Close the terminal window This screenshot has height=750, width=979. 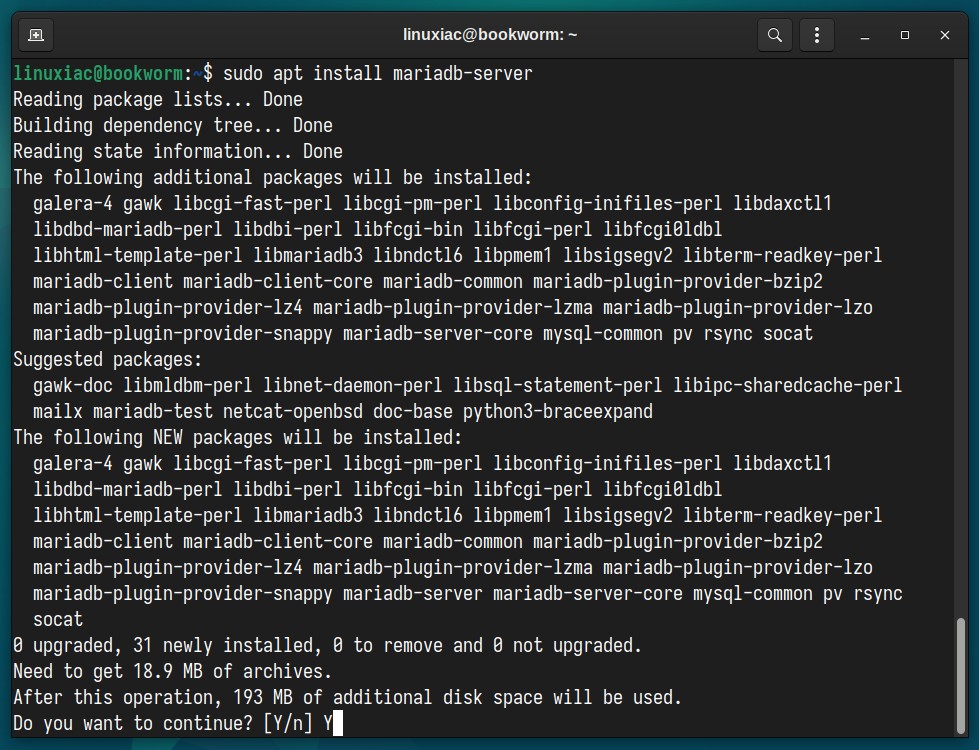coord(945,35)
